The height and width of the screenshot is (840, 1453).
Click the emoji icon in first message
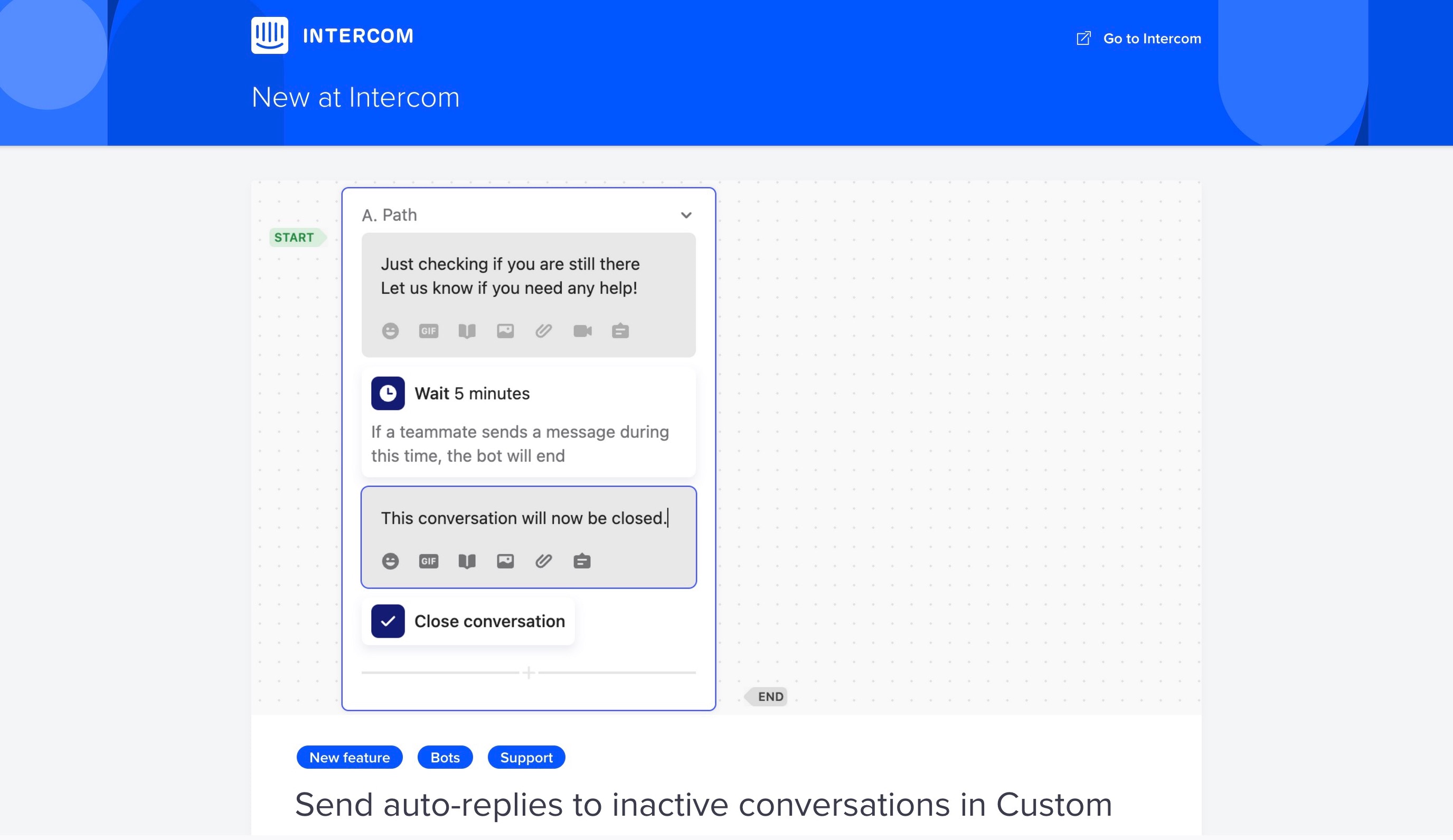pos(390,331)
